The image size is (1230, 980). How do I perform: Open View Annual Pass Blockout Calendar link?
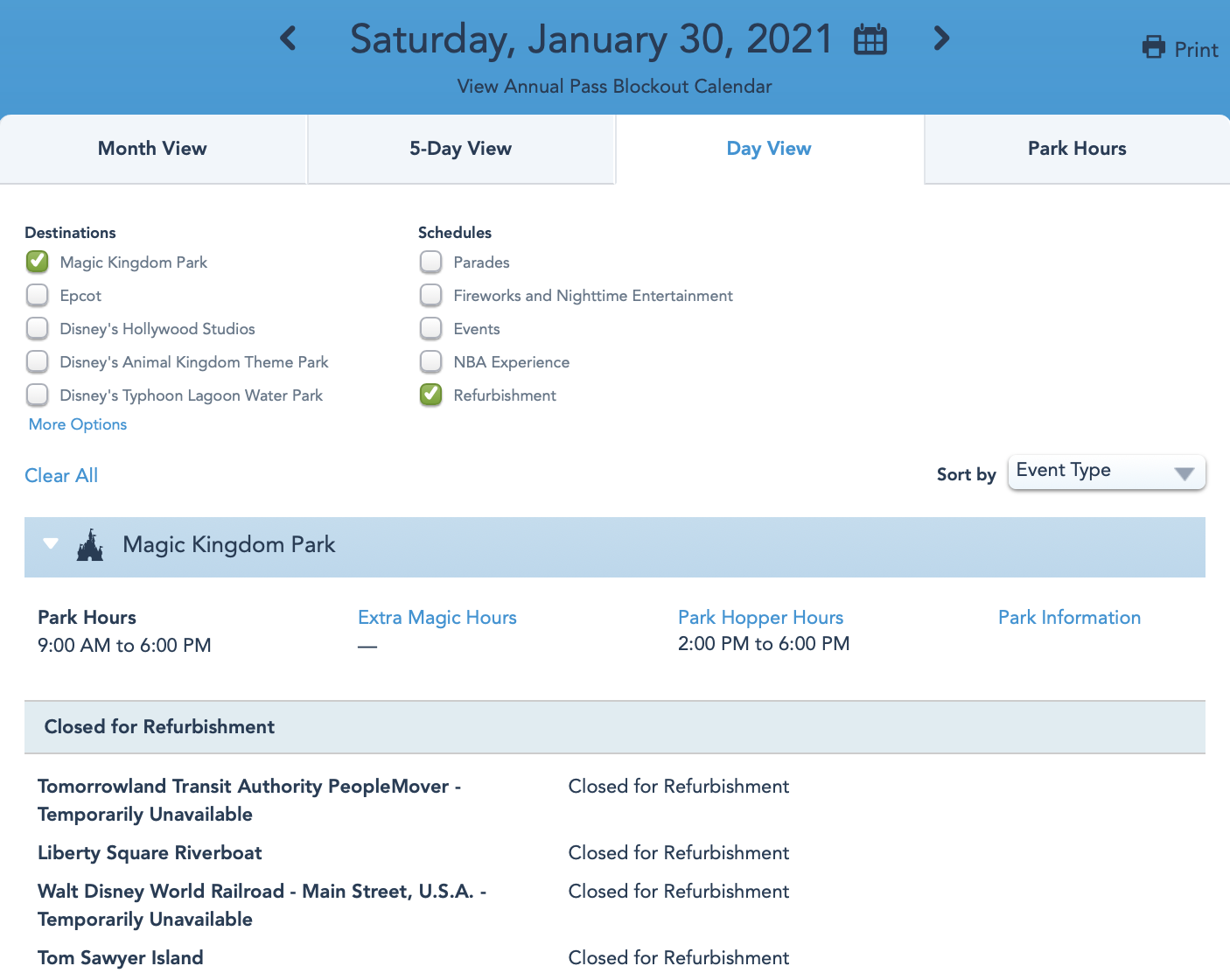(x=614, y=87)
